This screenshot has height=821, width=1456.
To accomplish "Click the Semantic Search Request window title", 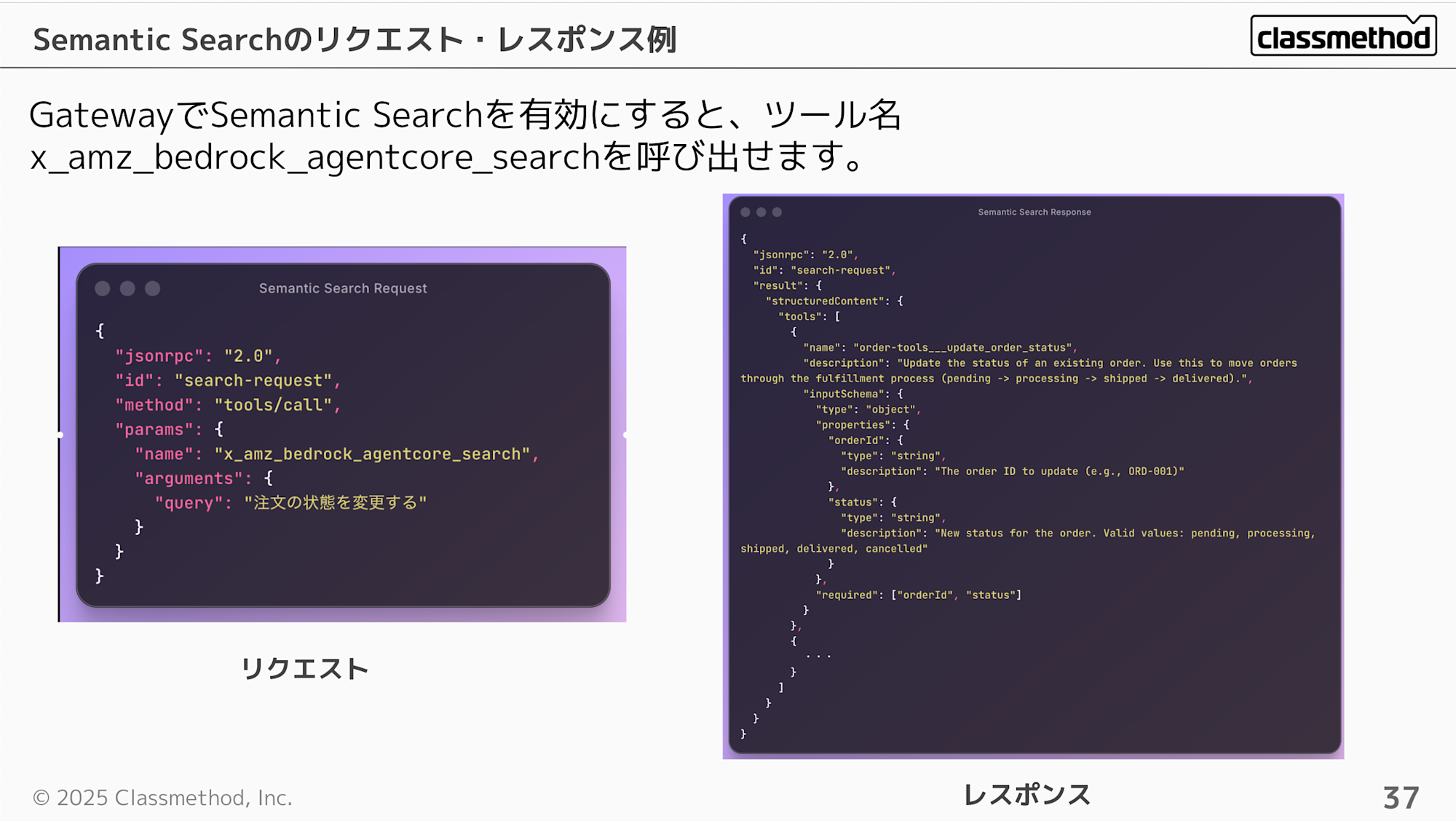I will 343,288.
